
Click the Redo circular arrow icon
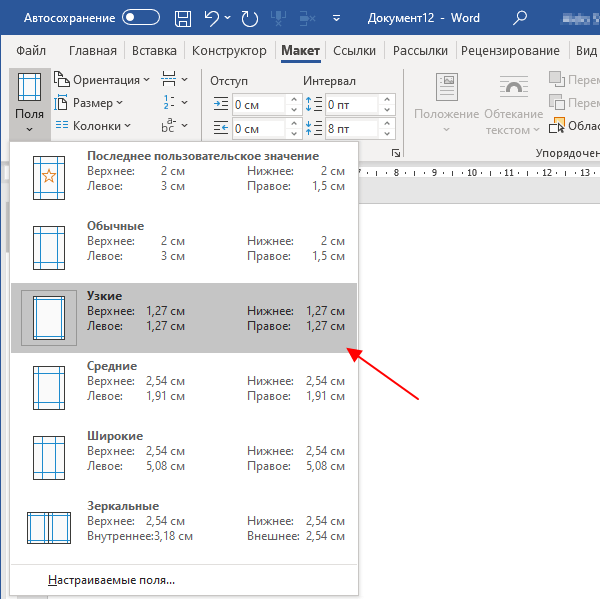(x=249, y=18)
